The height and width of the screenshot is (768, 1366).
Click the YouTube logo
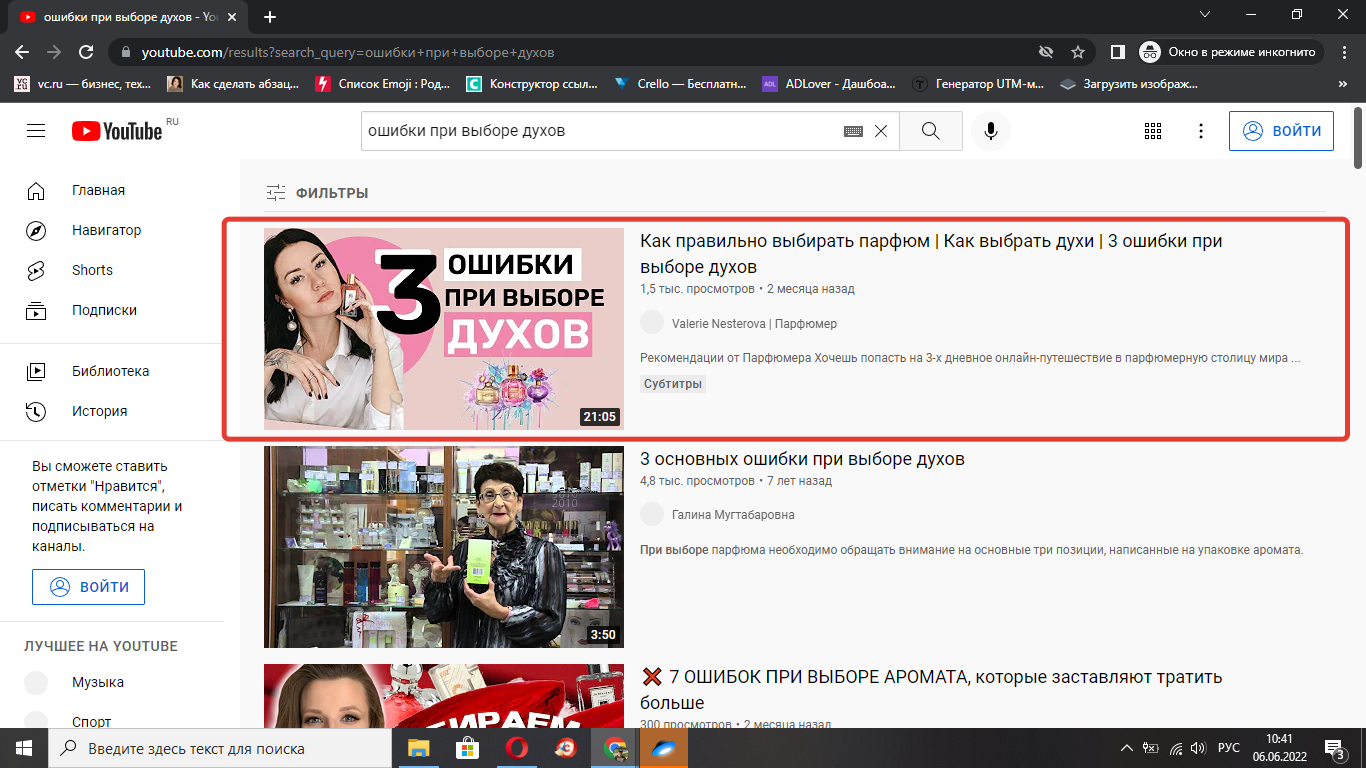click(x=117, y=131)
